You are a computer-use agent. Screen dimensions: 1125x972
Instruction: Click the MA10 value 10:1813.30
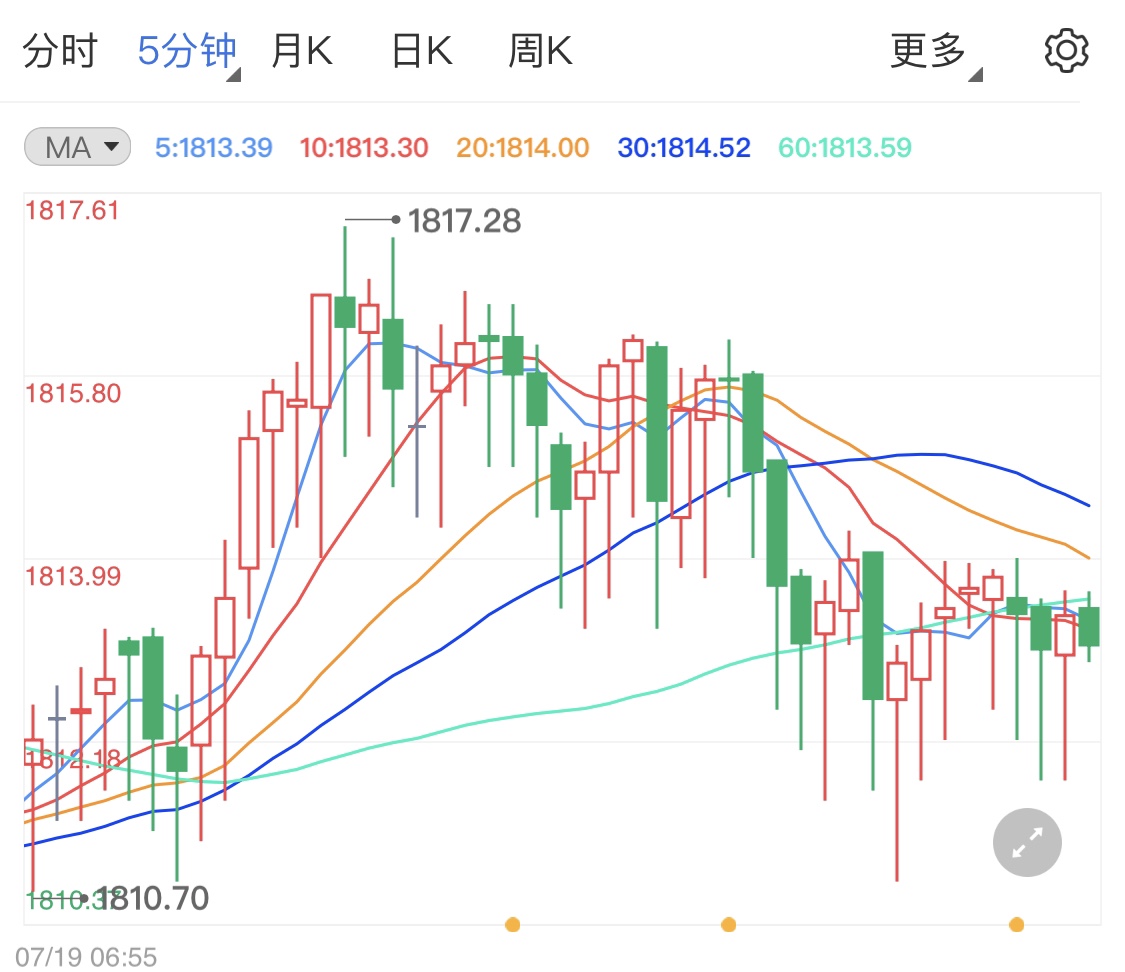[364, 148]
